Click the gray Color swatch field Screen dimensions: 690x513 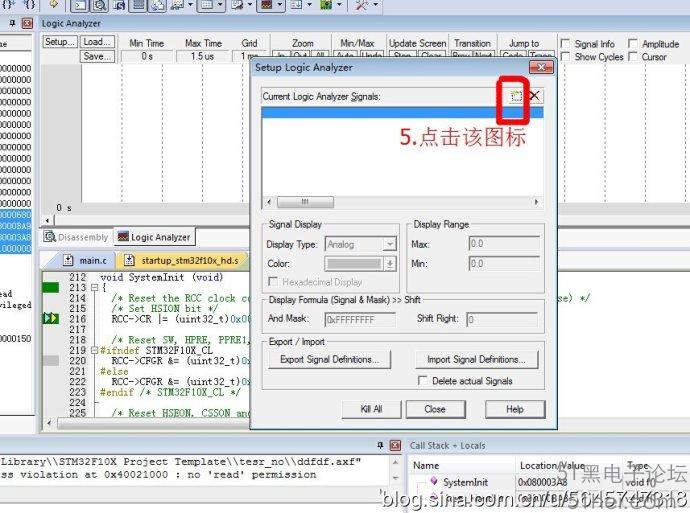(354, 264)
